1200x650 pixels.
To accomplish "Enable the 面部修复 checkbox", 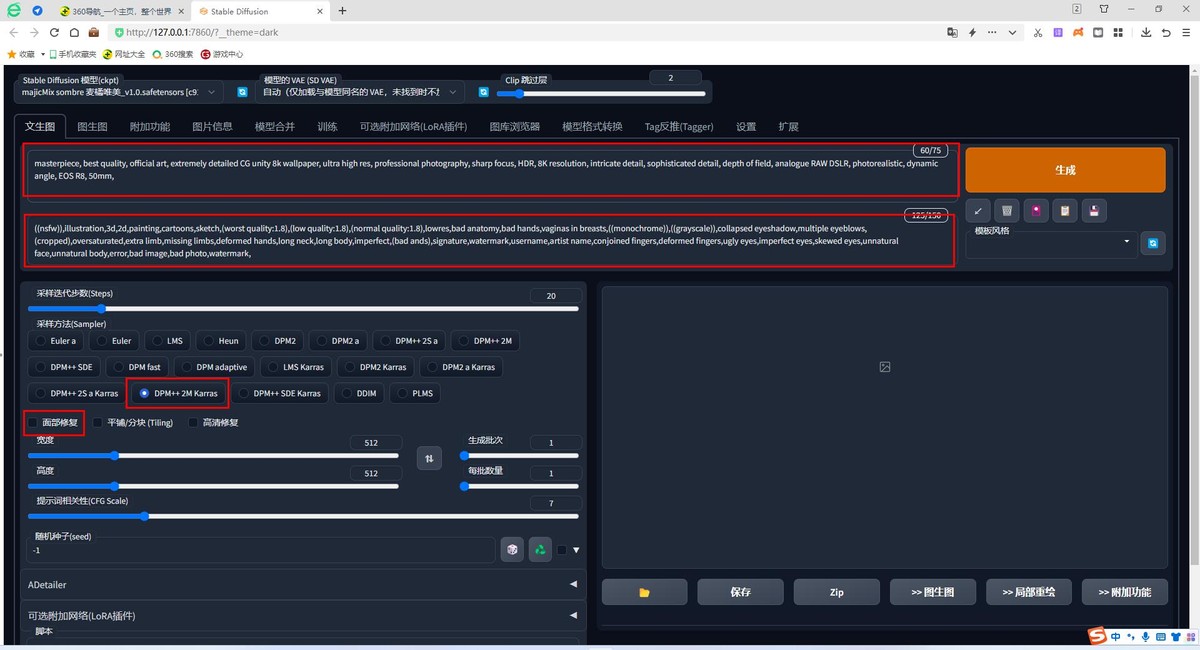I will click(x=34, y=422).
